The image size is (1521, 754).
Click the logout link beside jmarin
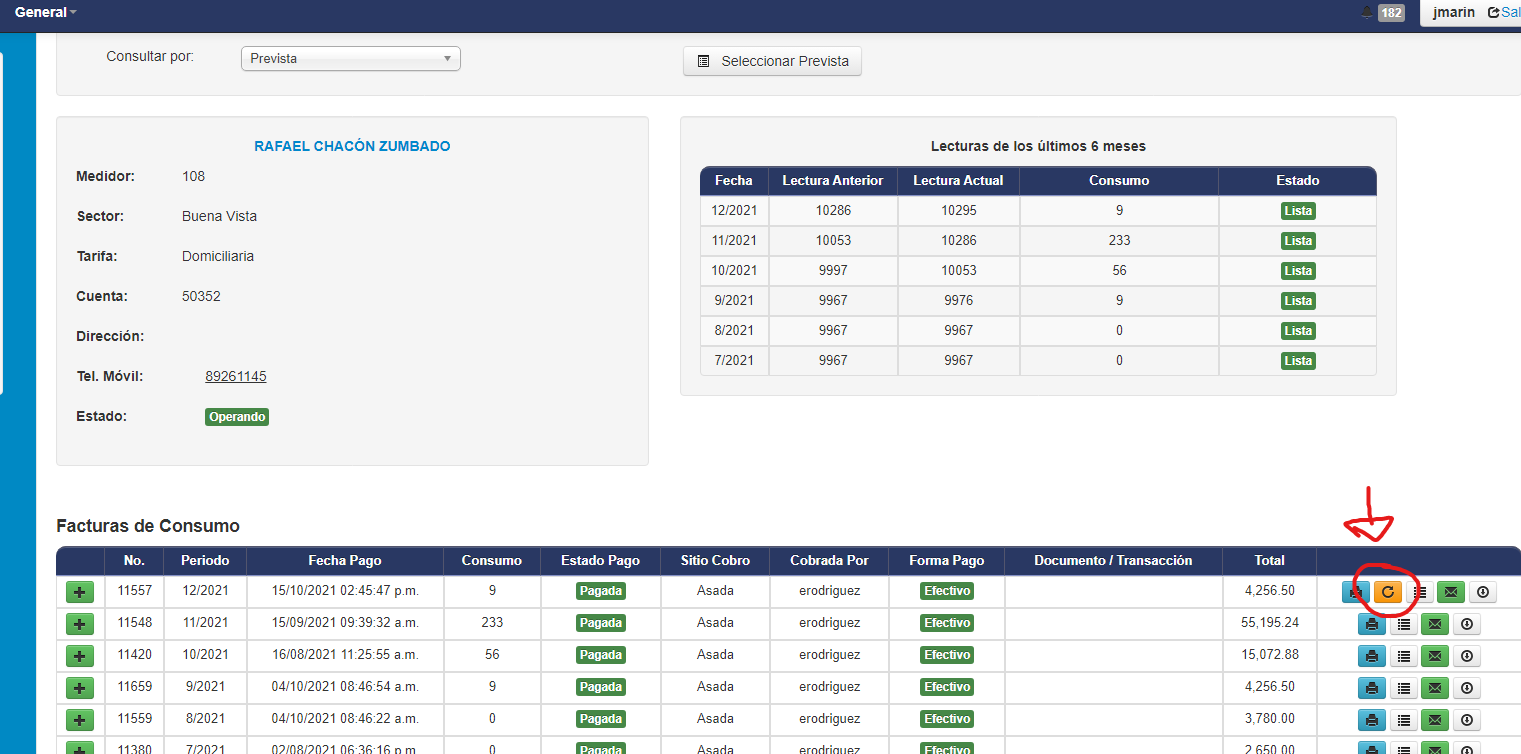[1504, 13]
